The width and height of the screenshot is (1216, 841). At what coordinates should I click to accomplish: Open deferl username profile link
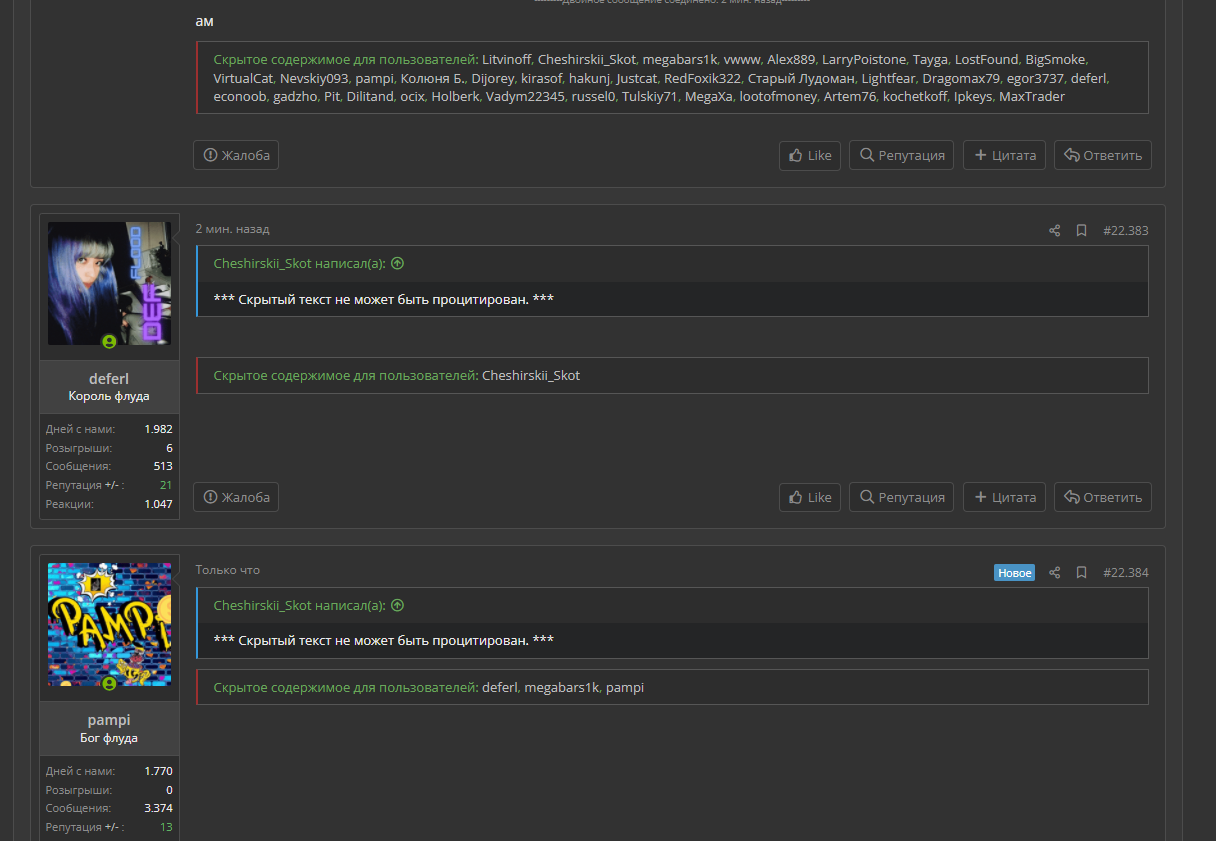coord(109,379)
